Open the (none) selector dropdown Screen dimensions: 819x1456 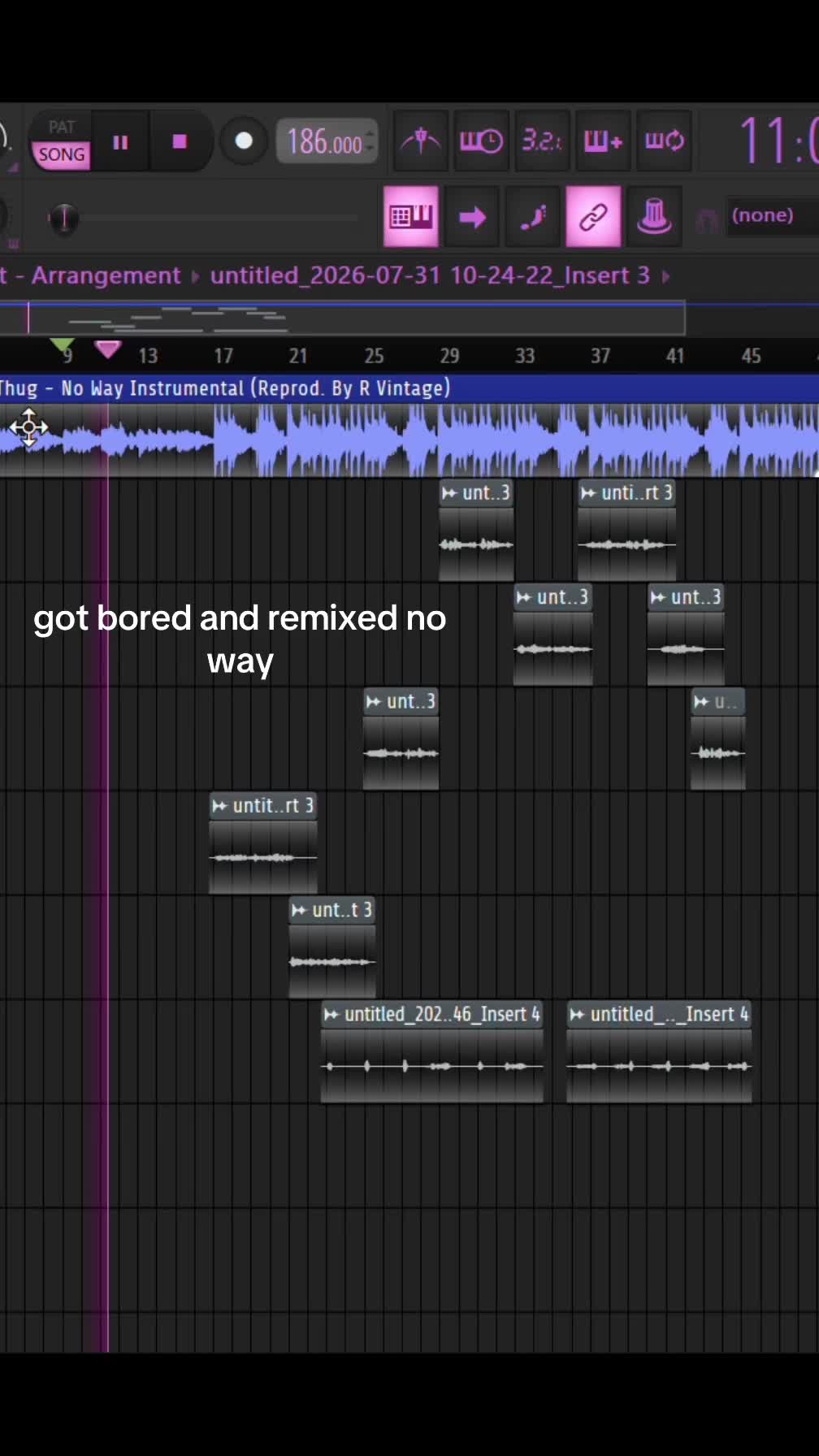point(770,215)
